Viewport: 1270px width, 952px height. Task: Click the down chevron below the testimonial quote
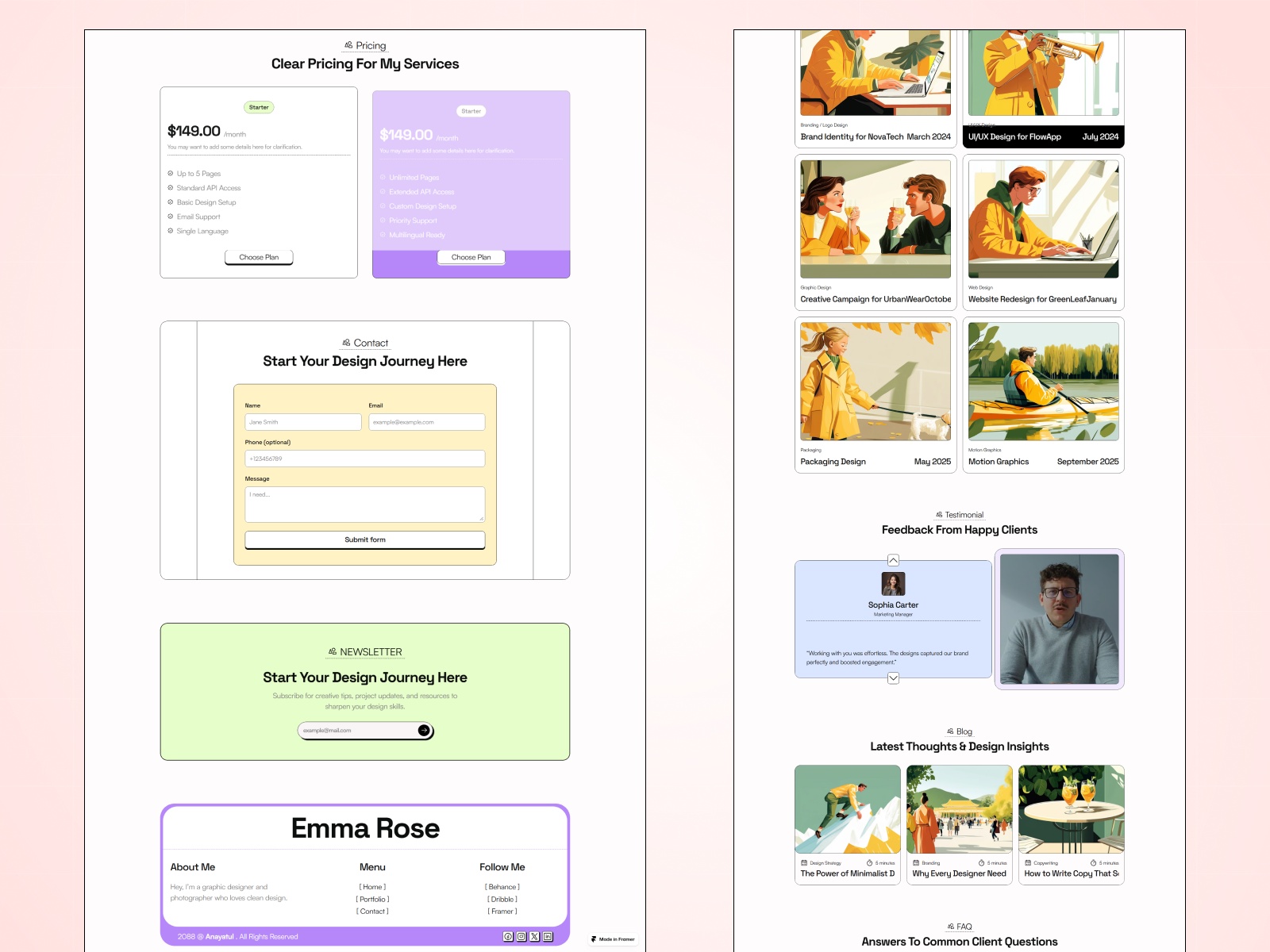click(894, 678)
